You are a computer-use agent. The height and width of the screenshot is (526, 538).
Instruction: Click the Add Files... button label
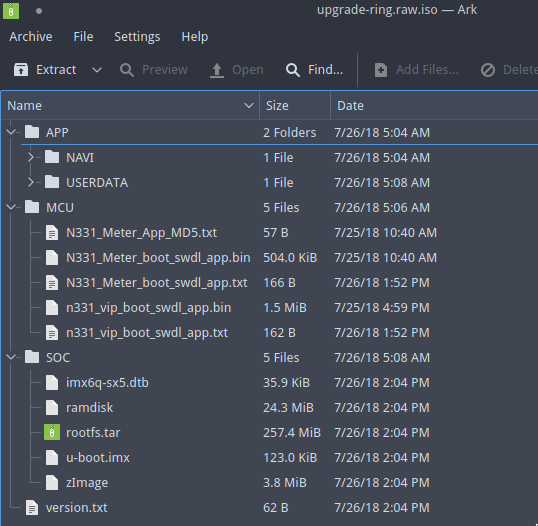[427, 70]
